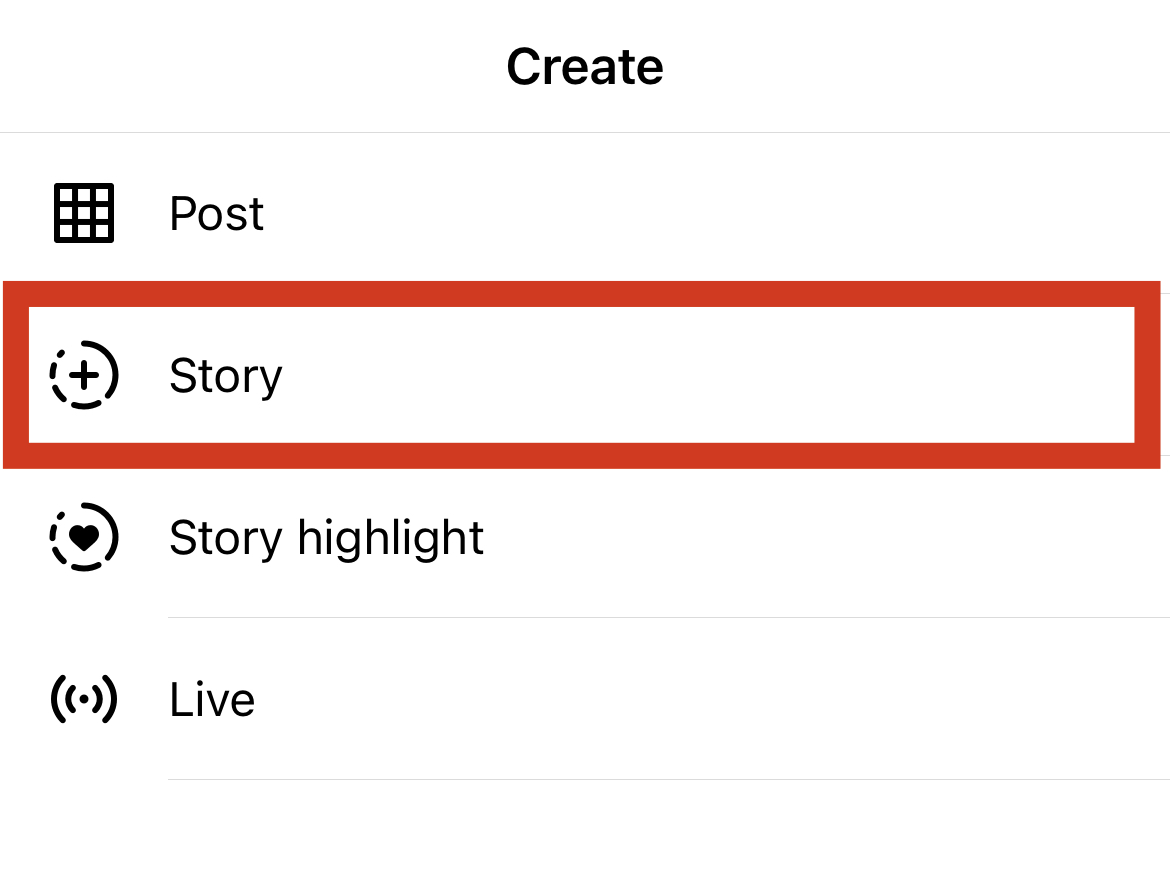
Task: Choose Story from the Create menu
Action: (x=582, y=375)
